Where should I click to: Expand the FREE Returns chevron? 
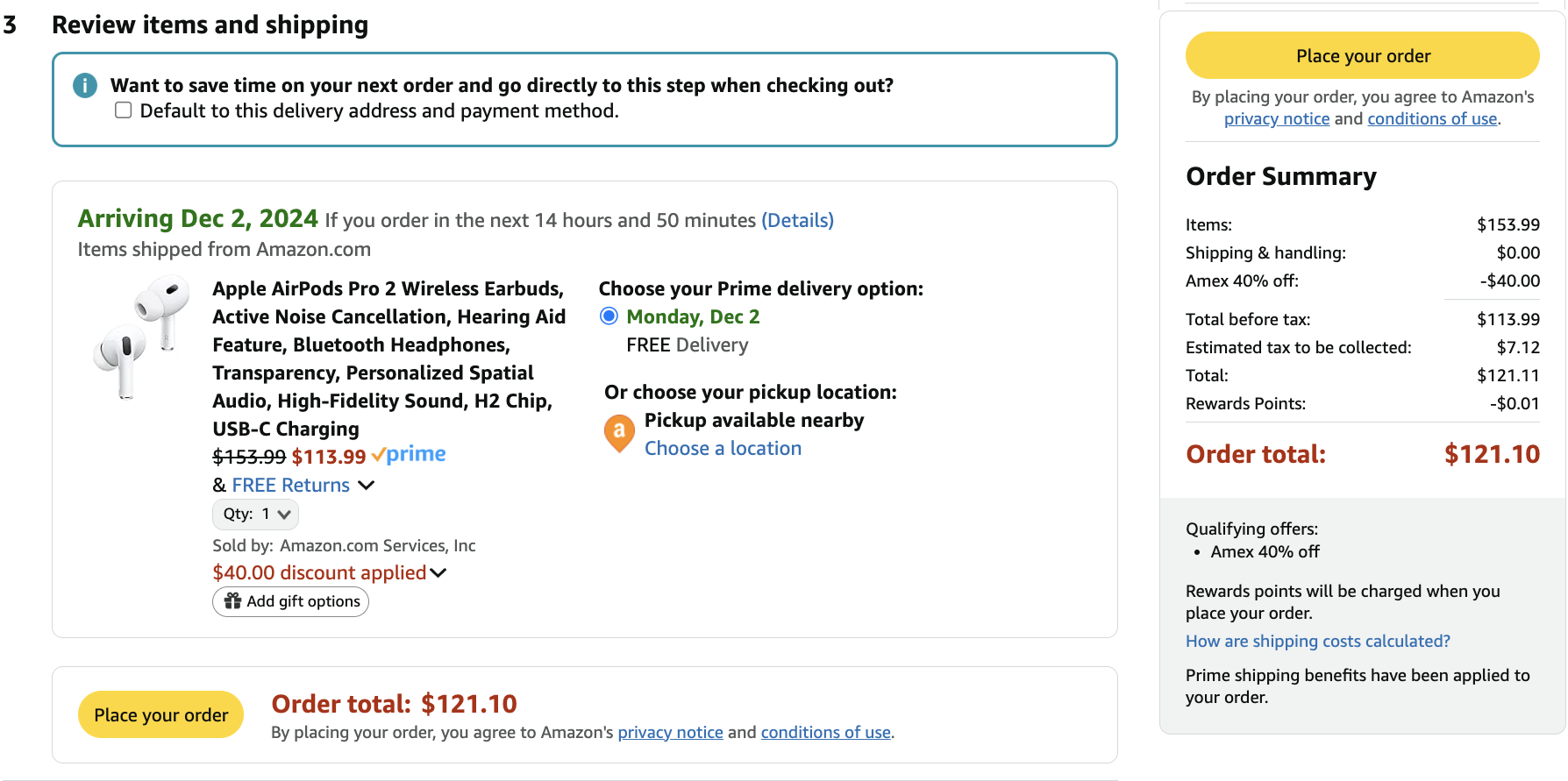click(367, 486)
